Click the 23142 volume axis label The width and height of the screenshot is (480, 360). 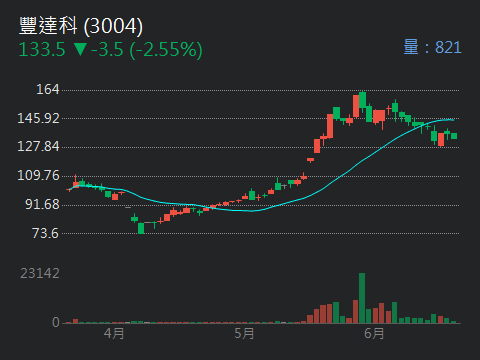40,274
